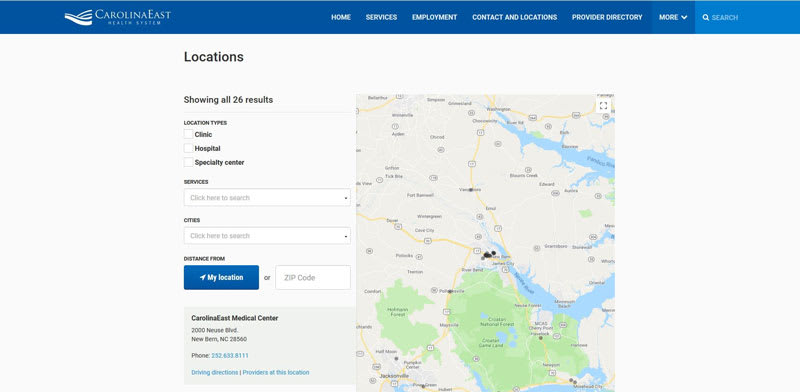Open the PROVIDER DIRECTORY

coord(607,17)
